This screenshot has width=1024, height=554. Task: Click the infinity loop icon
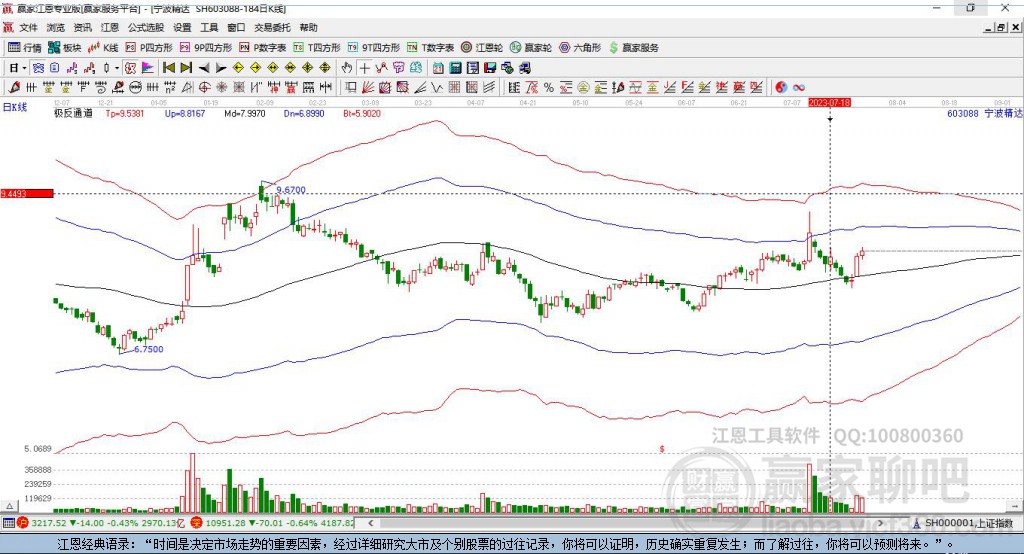799,88
